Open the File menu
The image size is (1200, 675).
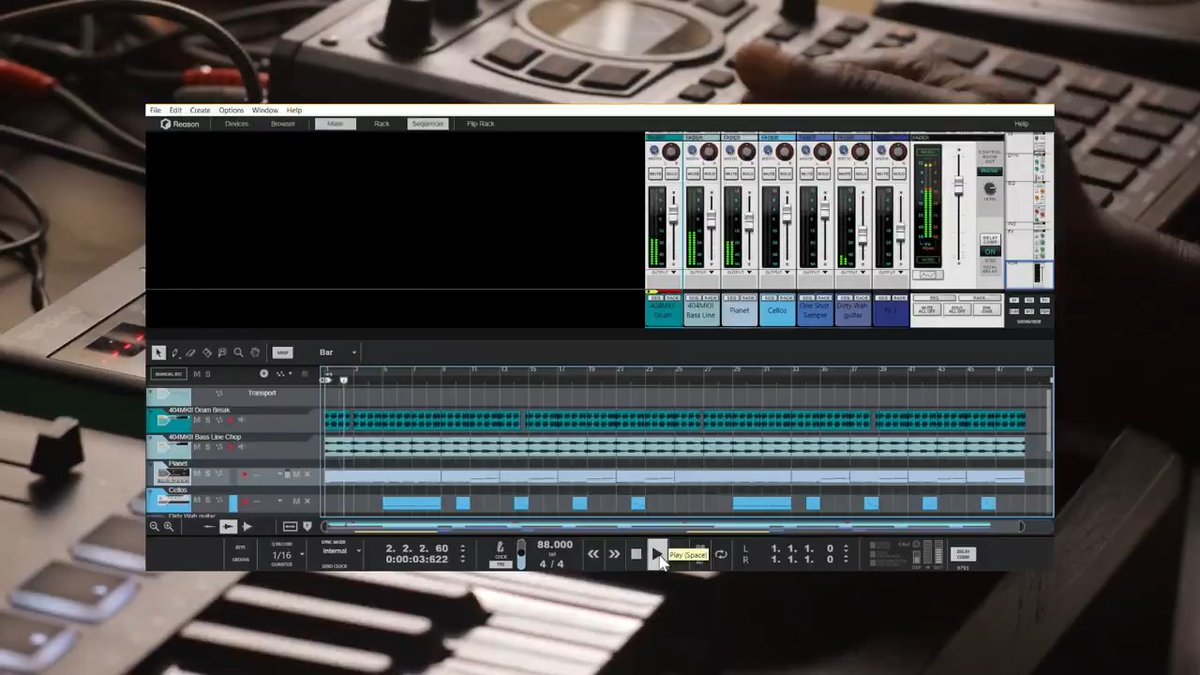(x=155, y=110)
